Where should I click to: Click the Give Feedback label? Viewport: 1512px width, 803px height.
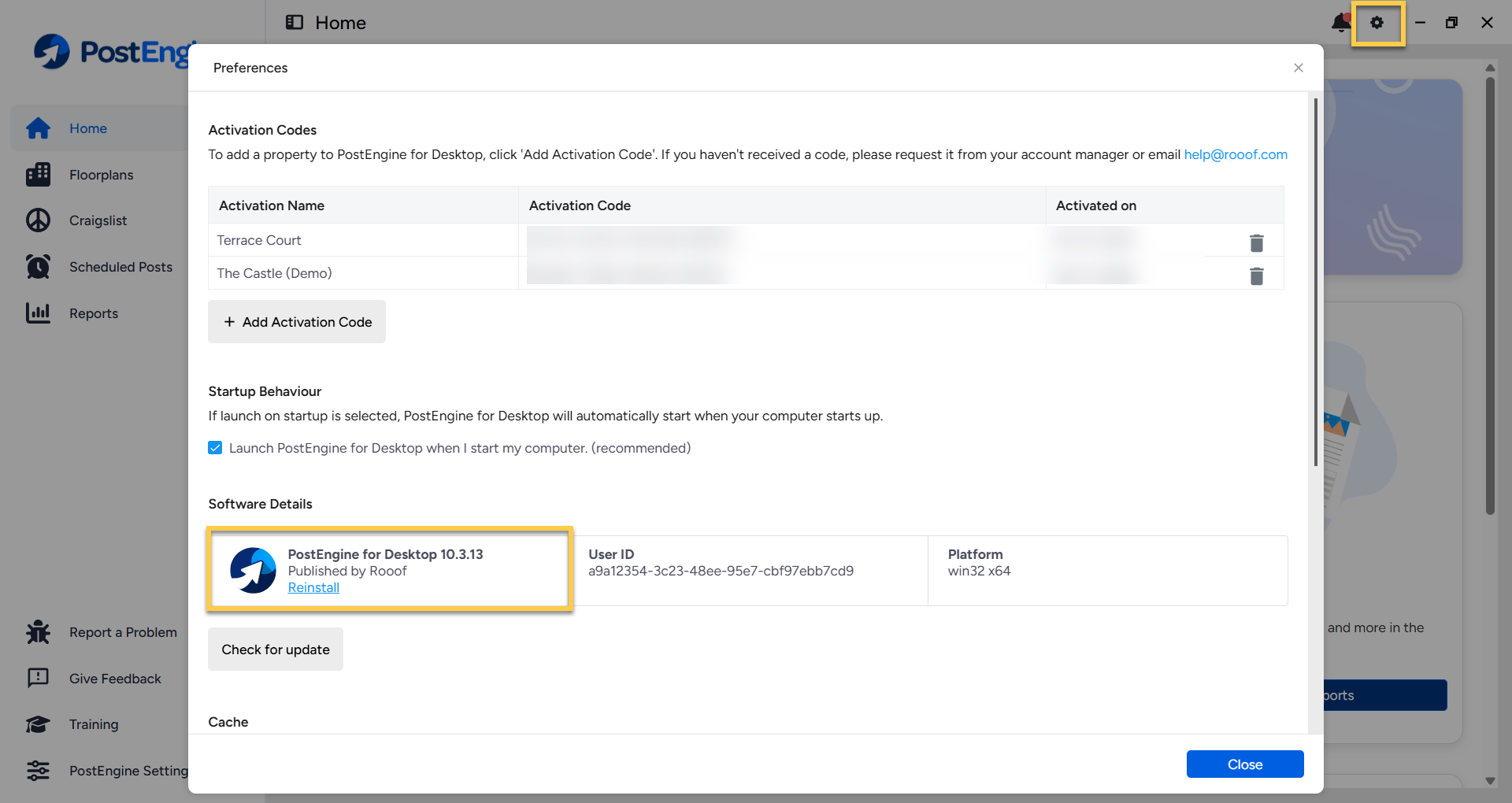point(115,679)
